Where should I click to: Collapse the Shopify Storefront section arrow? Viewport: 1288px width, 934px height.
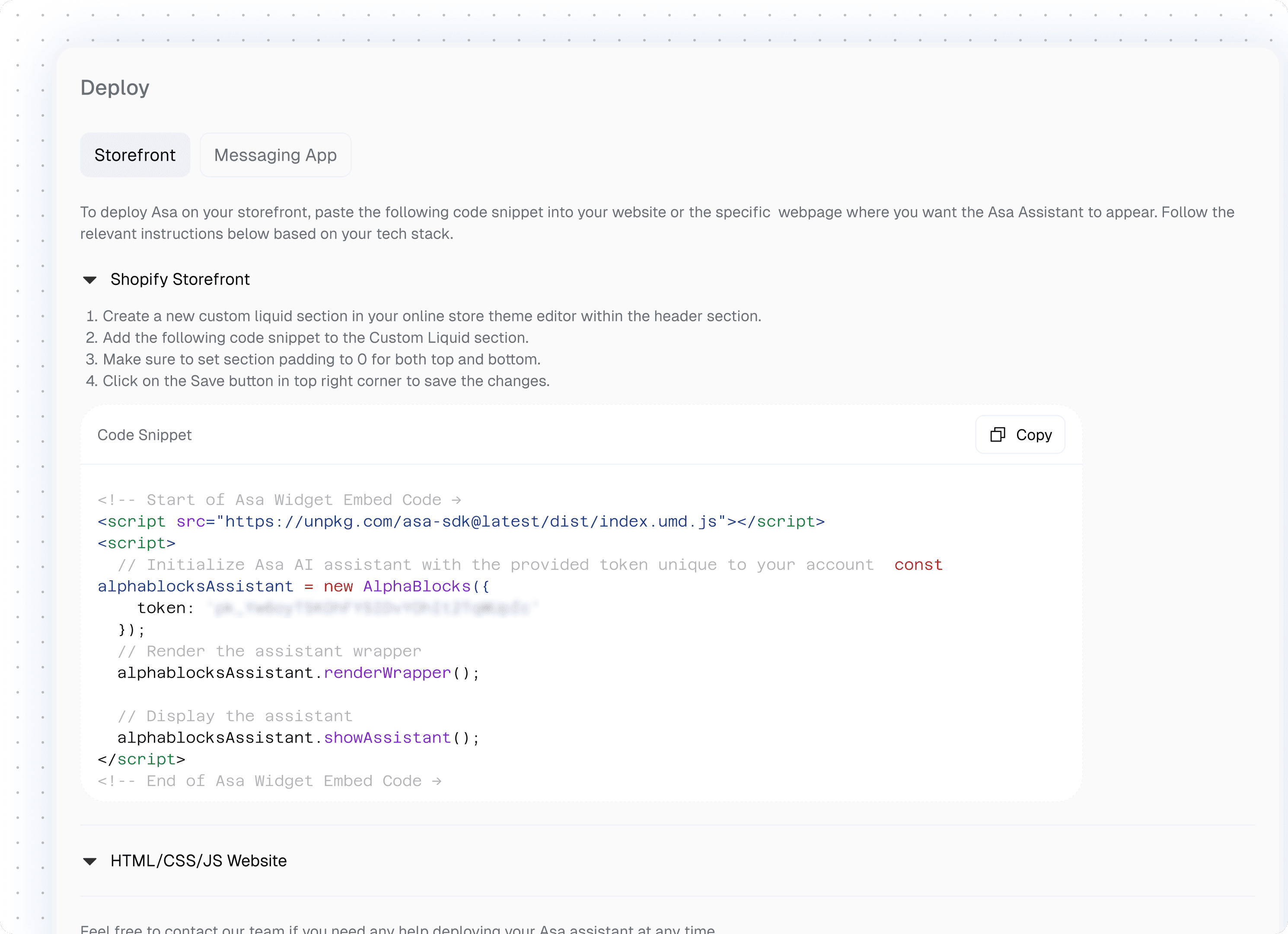coord(90,280)
